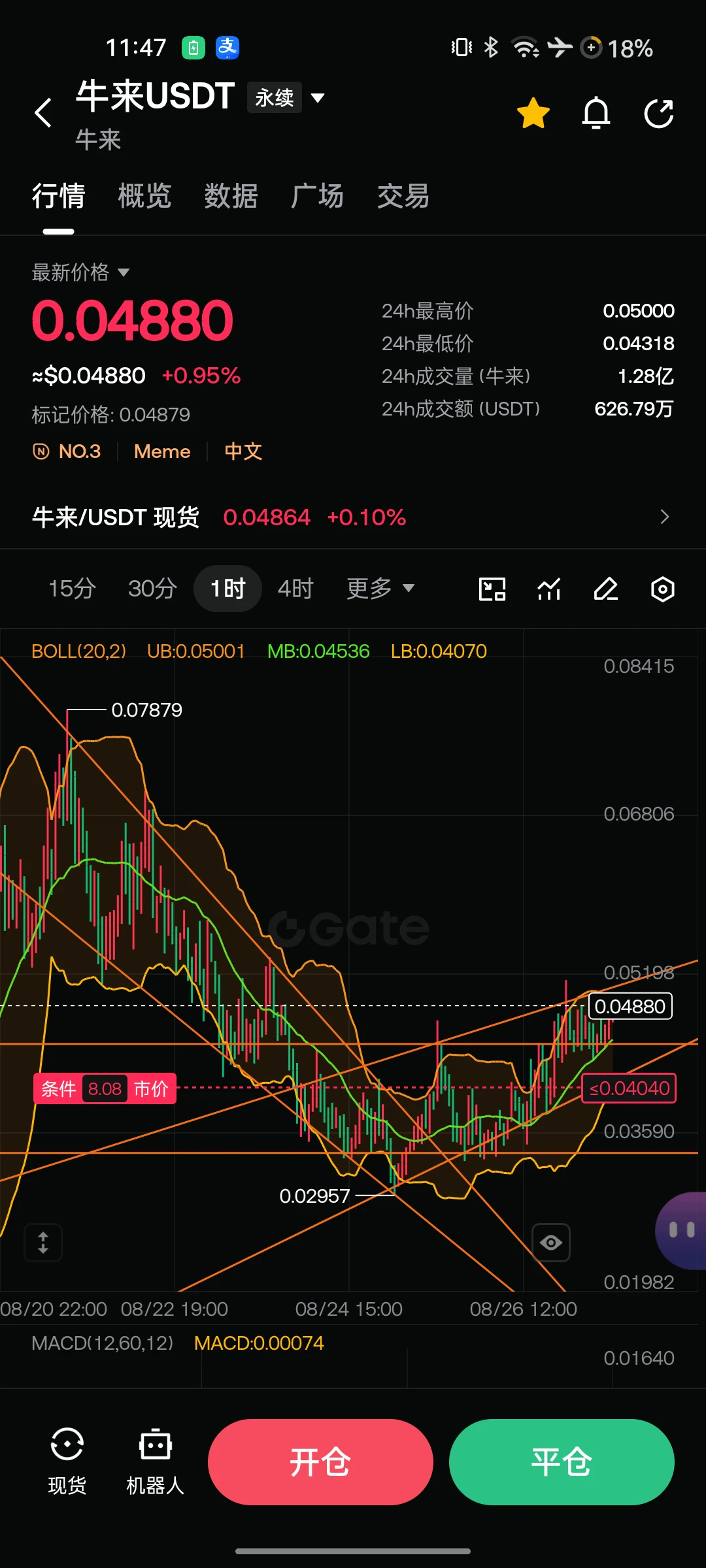Image resolution: width=706 pixels, height=1568 pixels.
Task: Tap the red 开仓 open position button
Action: click(x=320, y=1462)
